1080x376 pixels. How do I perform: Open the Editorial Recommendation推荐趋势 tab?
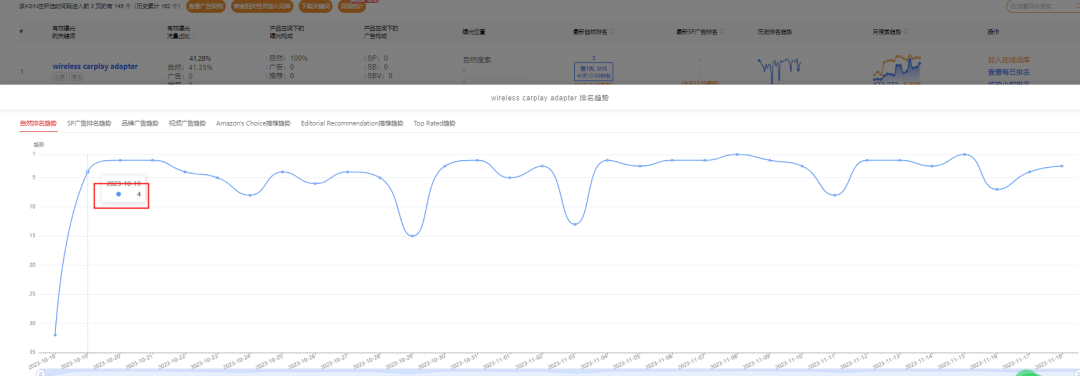pos(352,123)
